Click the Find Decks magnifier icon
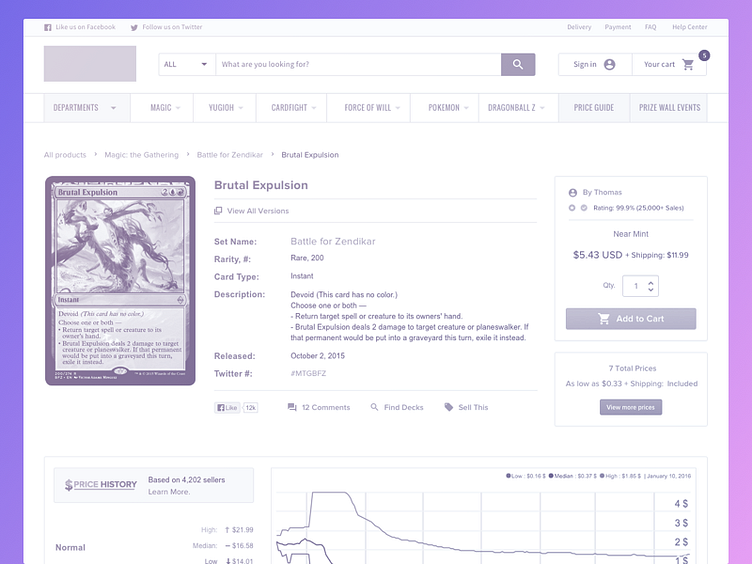The image size is (752, 564). coord(374,407)
